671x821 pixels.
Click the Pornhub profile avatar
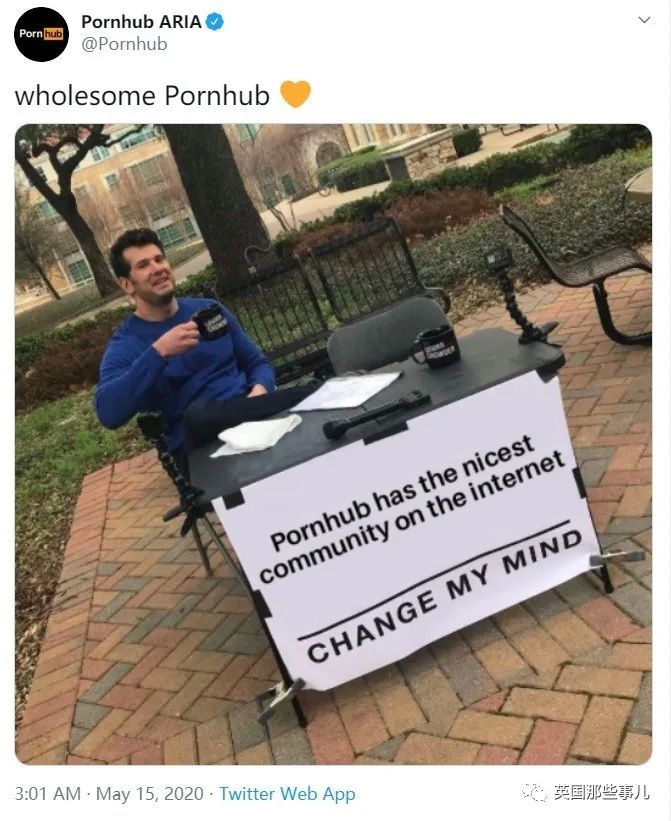click(x=41, y=35)
